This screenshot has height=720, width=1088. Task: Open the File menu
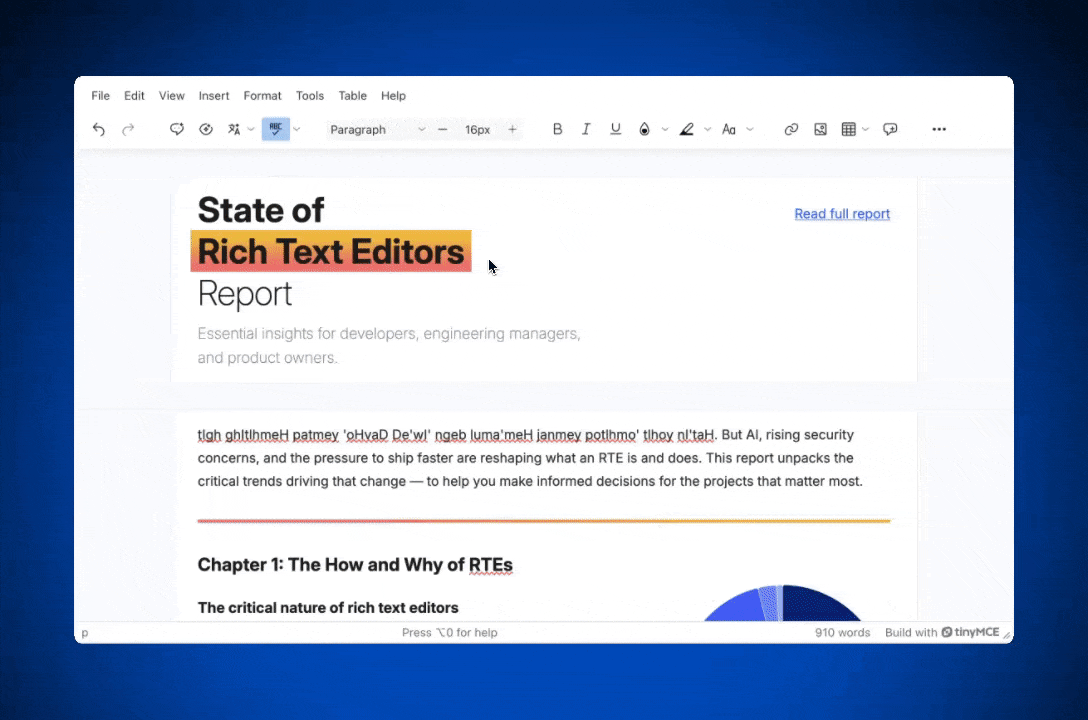pos(101,96)
